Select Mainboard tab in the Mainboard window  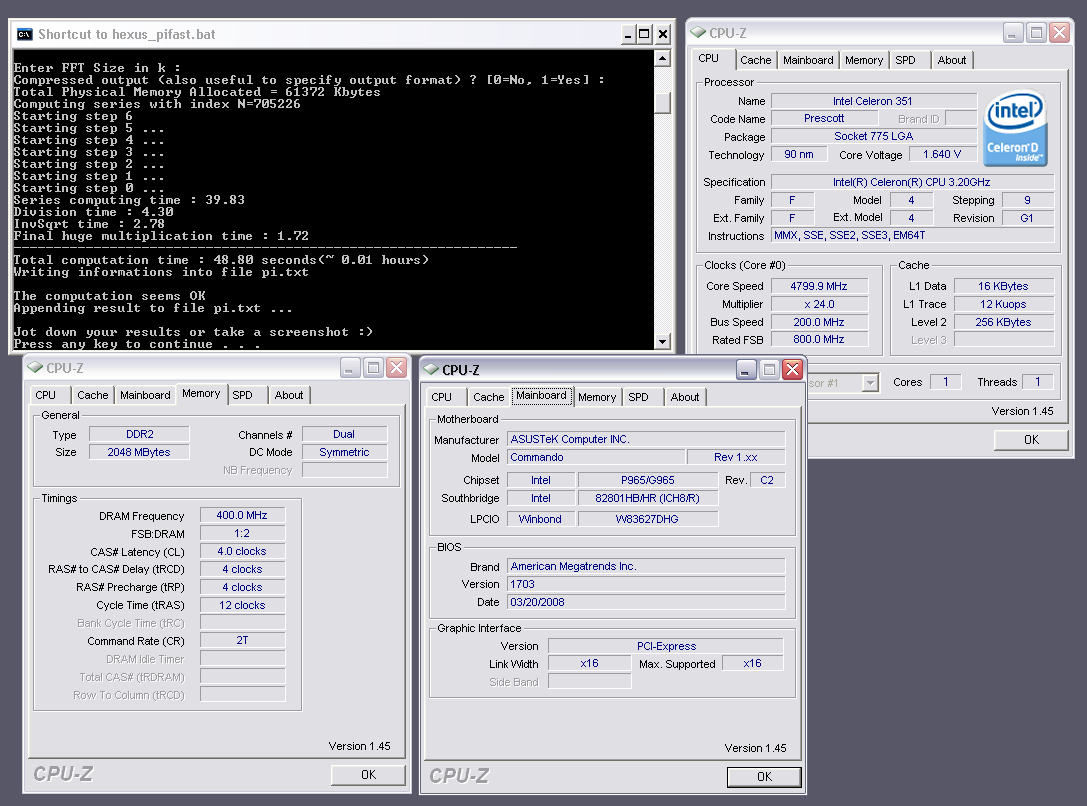pos(541,396)
